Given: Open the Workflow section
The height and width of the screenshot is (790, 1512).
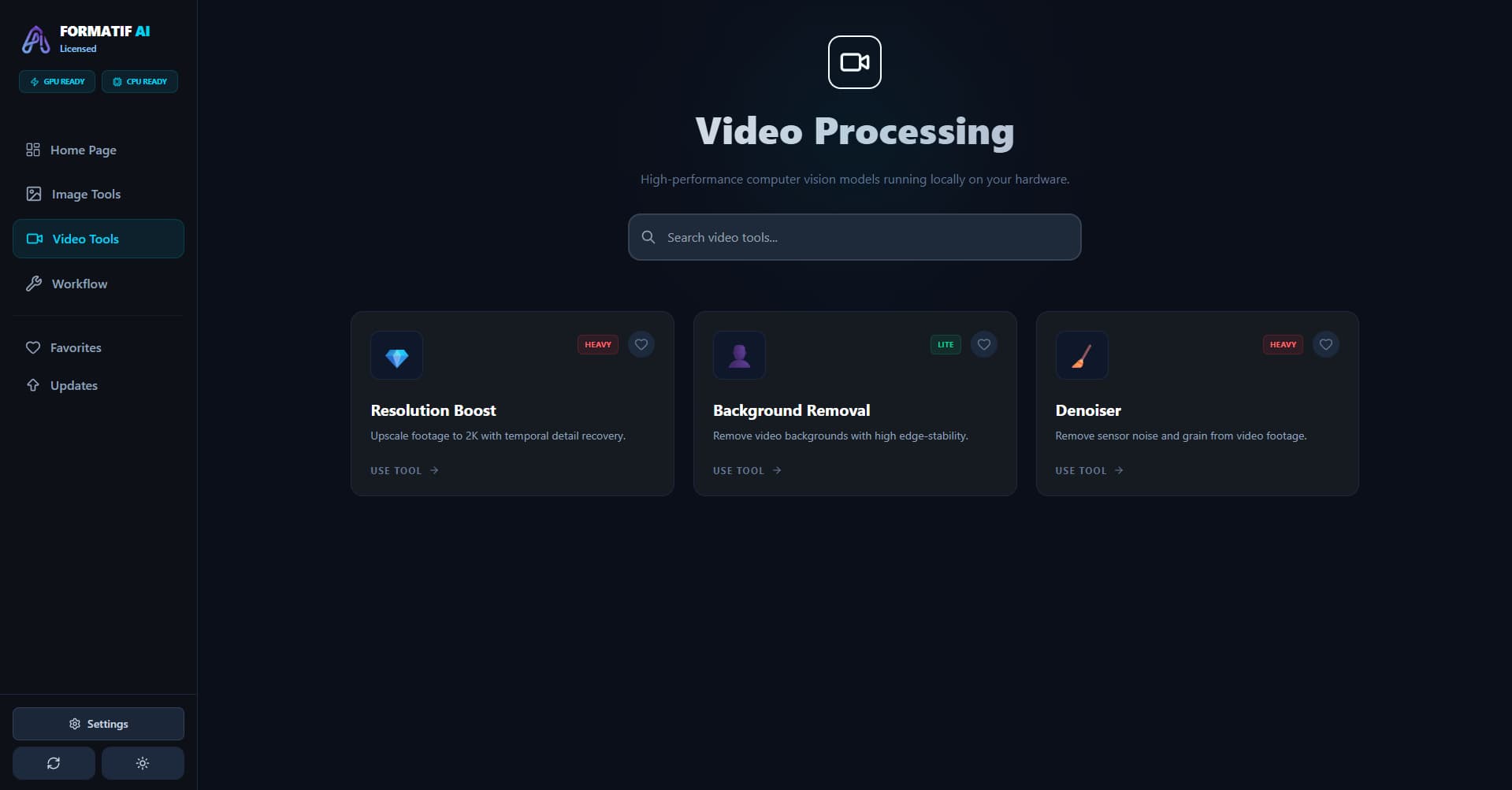Looking at the screenshot, I should pos(98,284).
